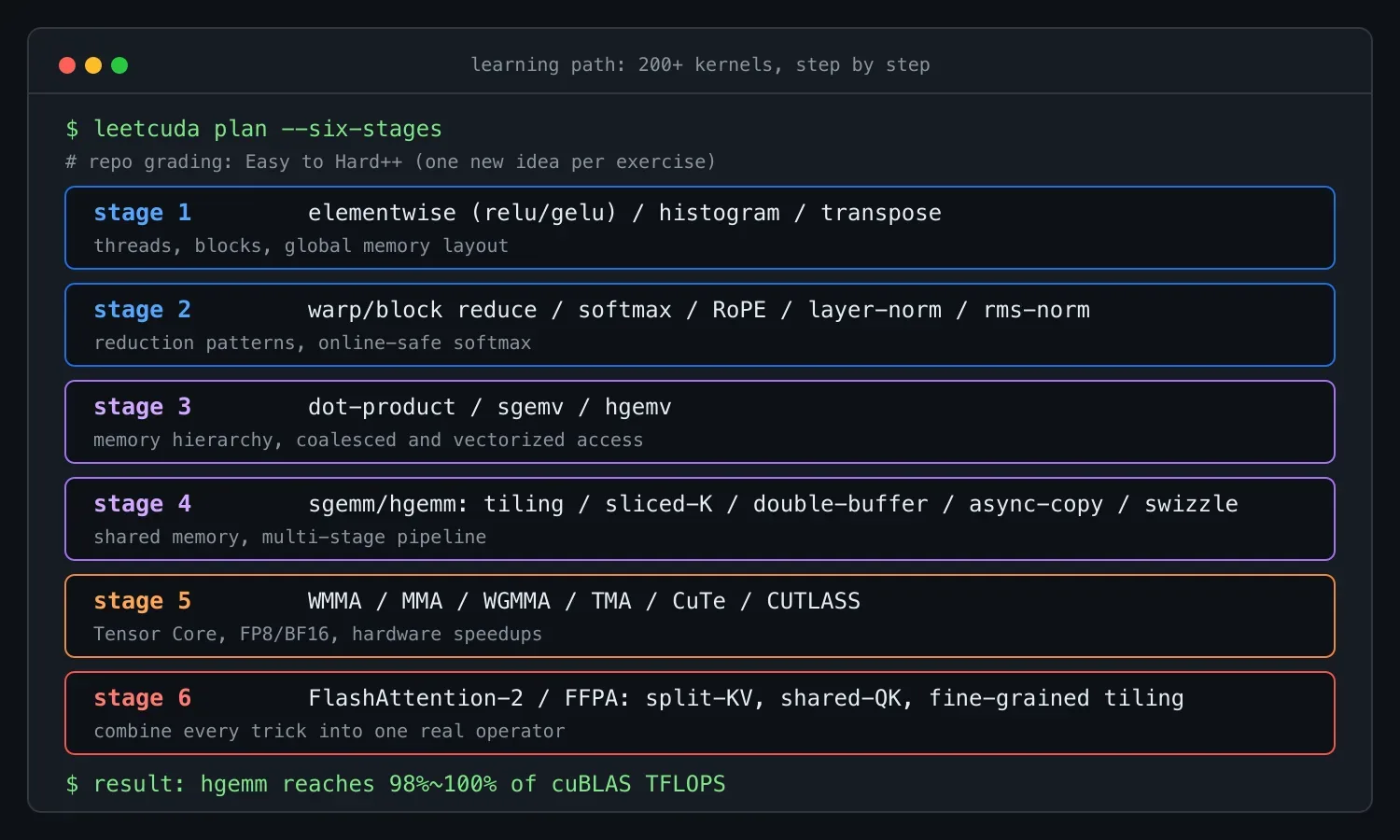Click 'WMMA / MMA / WGMMA / TMA' line
The height and width of the screenshot is (840, 1400).
(584, 601)
